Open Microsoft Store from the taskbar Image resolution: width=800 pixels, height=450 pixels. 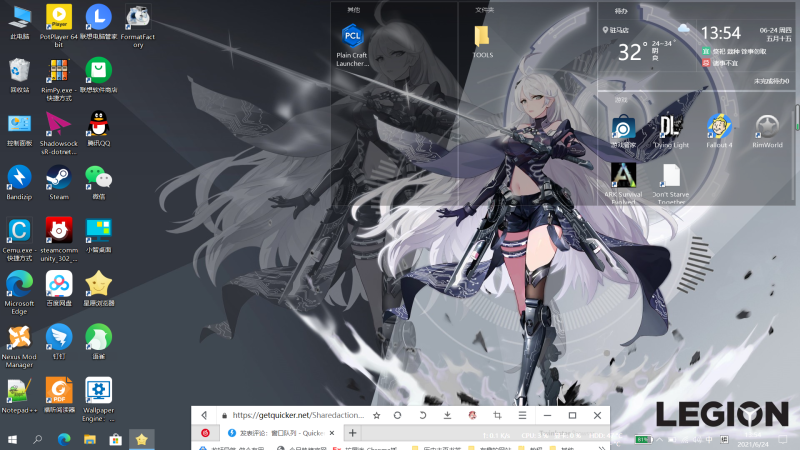116,439
